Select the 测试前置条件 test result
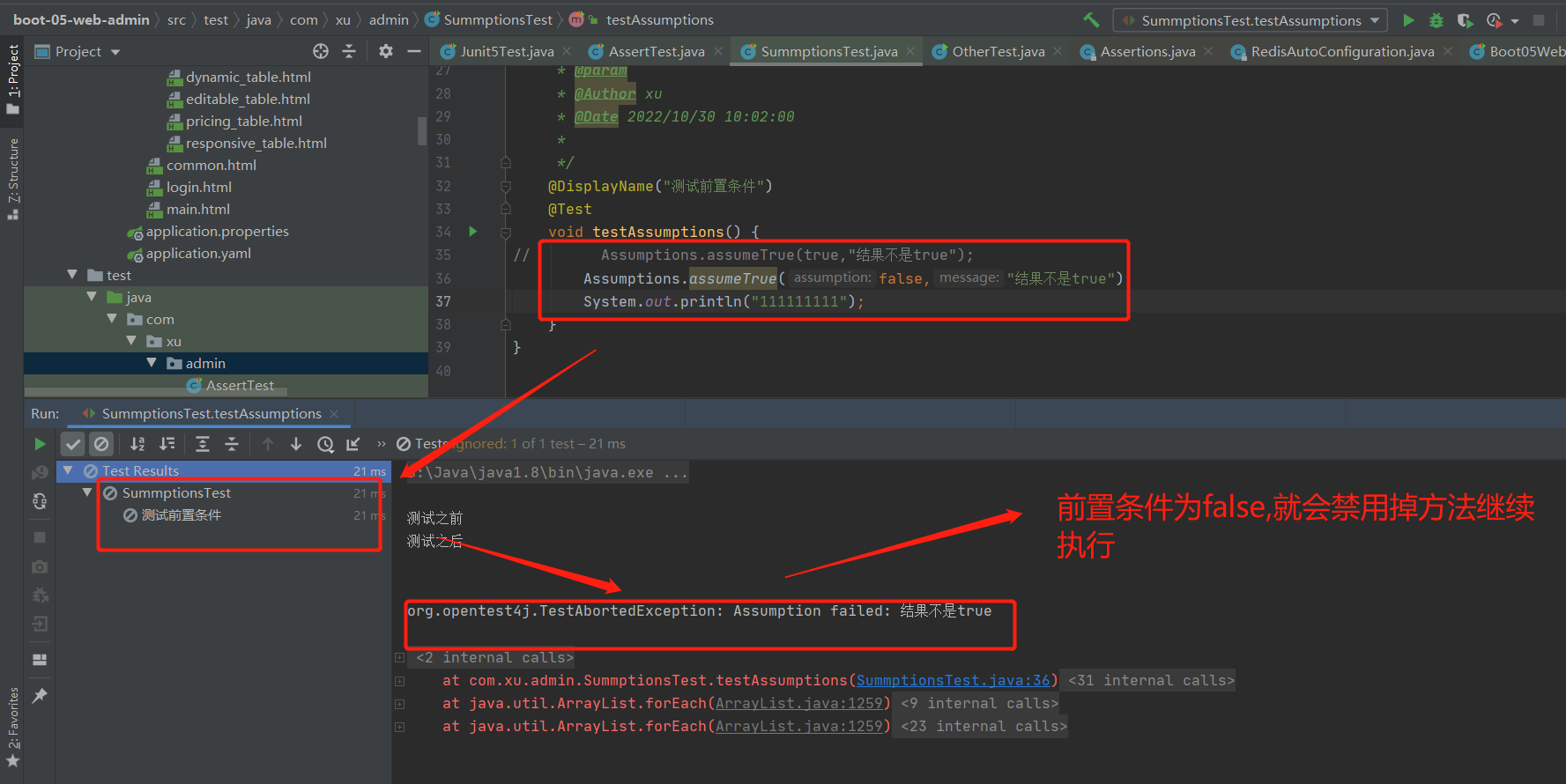Screen dimensions: 1566x784 [x=181, y=515]
